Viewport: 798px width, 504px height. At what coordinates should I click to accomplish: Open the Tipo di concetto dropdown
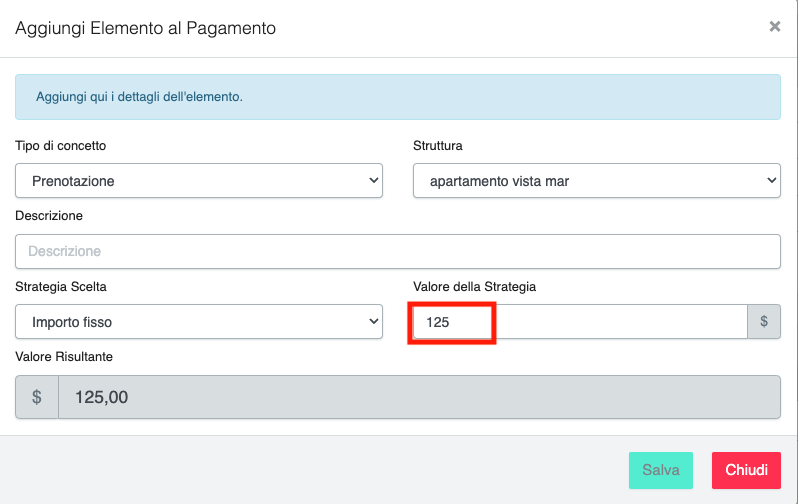198,181
